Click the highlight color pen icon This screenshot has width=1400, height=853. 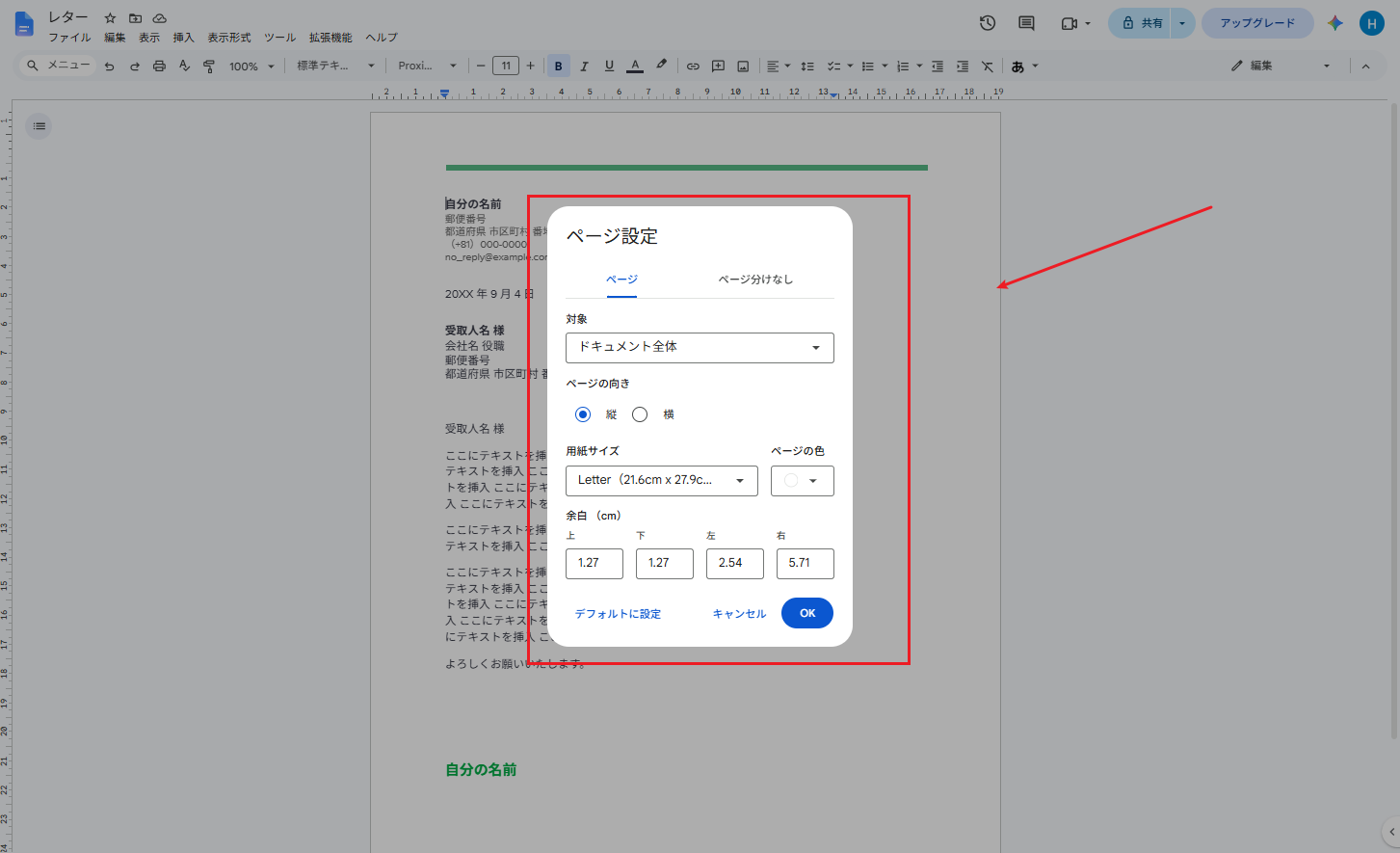click(x=661, y=66)
